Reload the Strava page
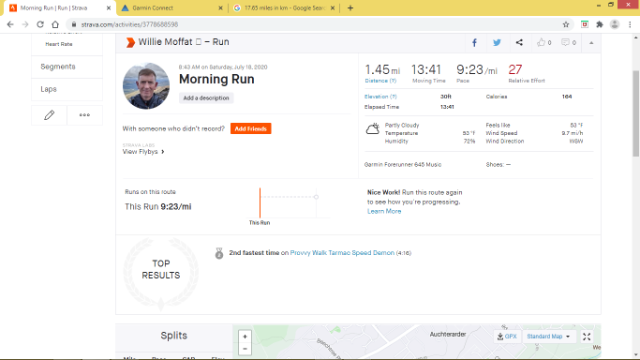Viewport: 640px width, 360px height. 40,24
